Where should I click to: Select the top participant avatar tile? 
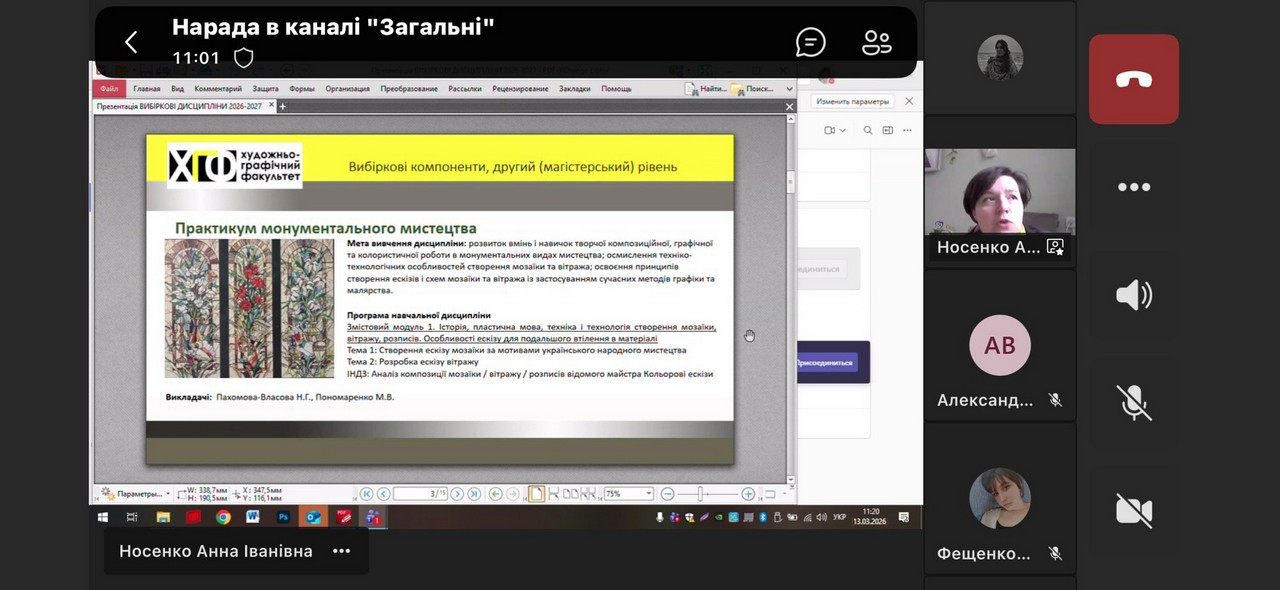[x=1000, y=57]
